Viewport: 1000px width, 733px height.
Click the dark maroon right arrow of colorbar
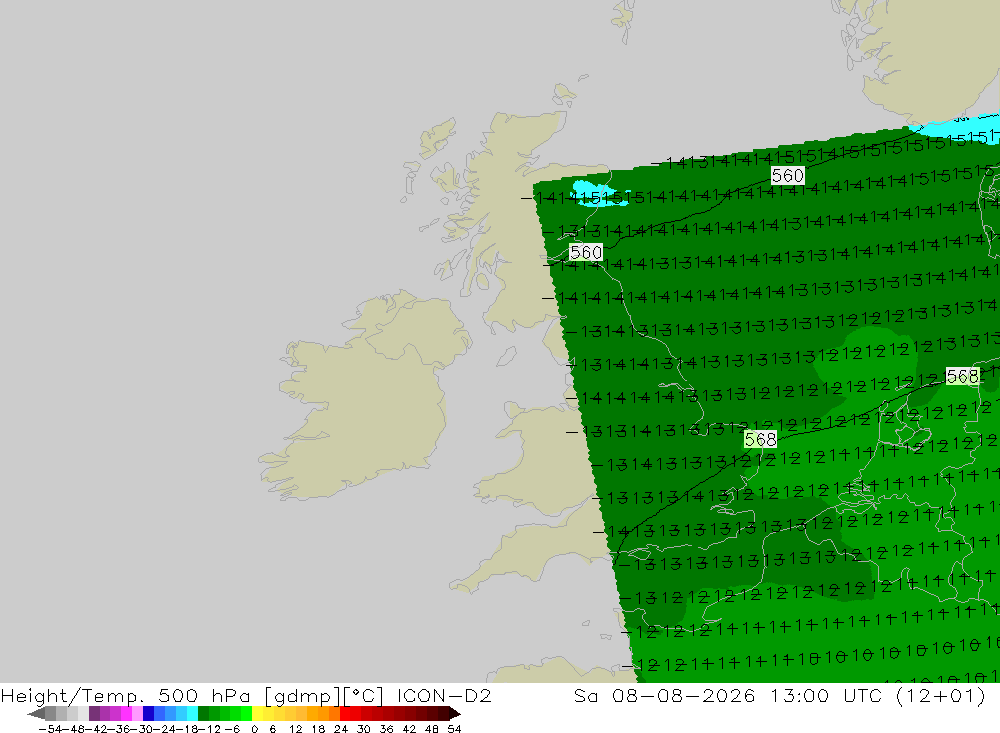click(453, 713)
